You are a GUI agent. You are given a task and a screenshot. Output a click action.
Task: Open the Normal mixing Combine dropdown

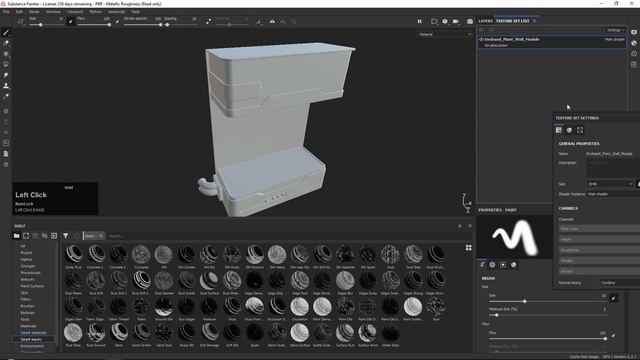click(x=620, y=282)
